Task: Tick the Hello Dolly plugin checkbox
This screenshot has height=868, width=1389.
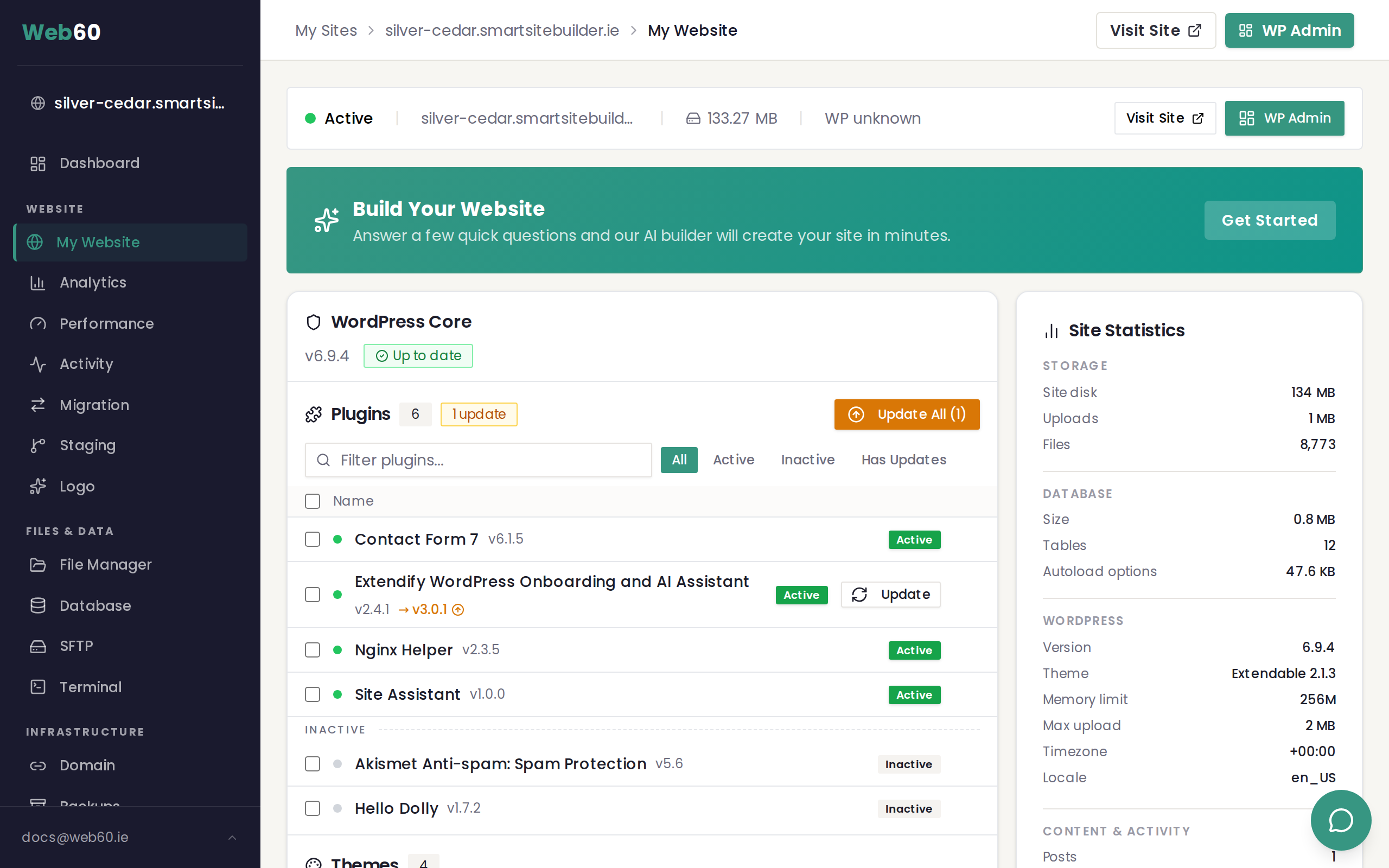Action: (x=312, y=808)
